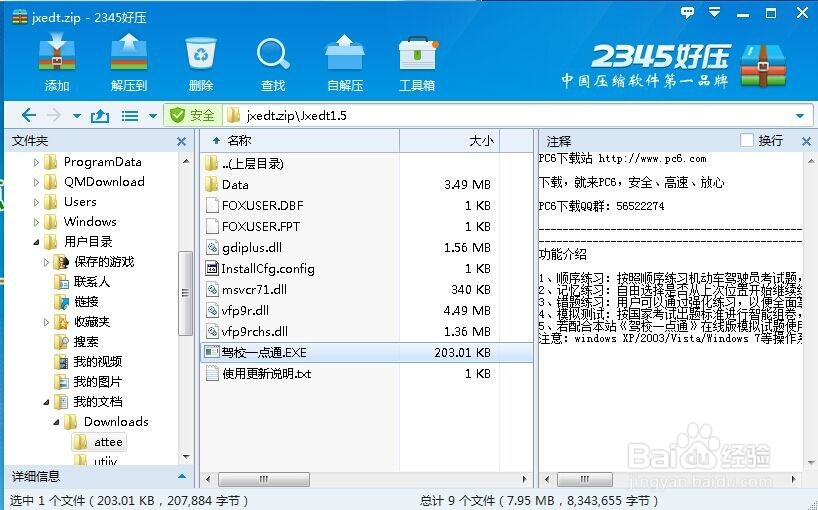818x510 pixels.
Task: Select the attee folder in tree
Action: click(99, 442)
